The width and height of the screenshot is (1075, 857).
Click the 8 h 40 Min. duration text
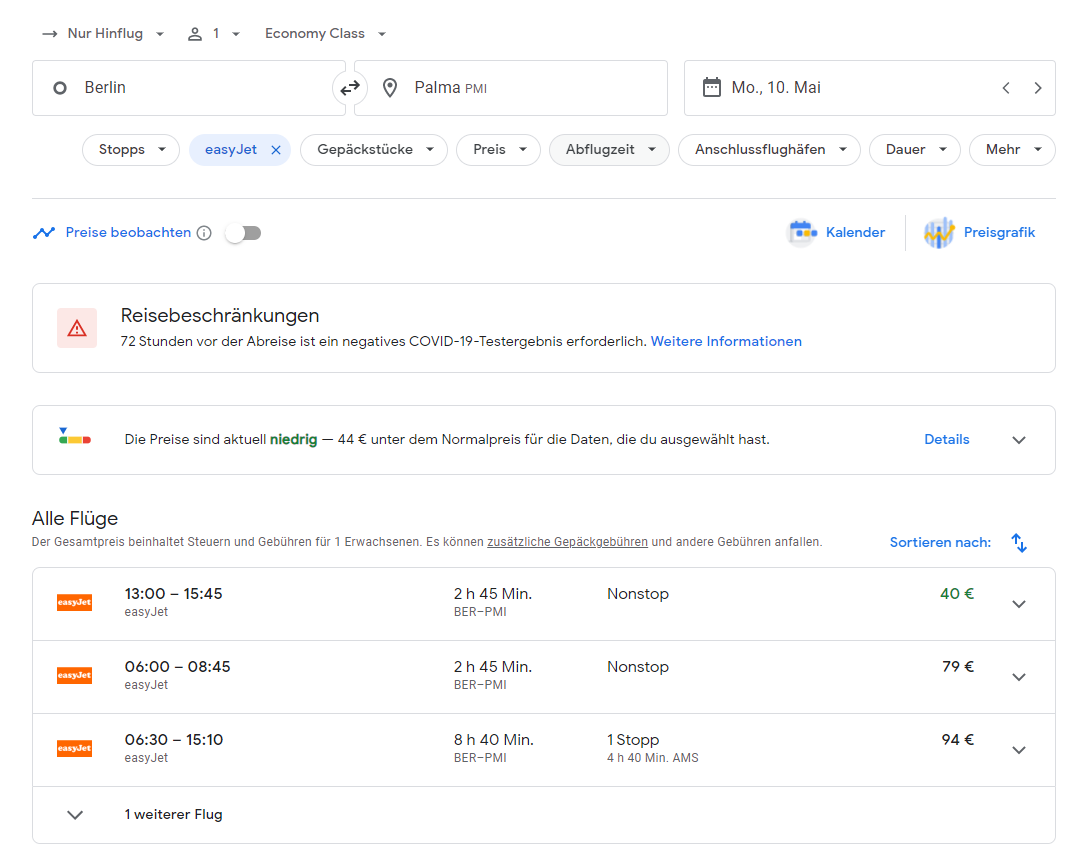tap(494, 740)
